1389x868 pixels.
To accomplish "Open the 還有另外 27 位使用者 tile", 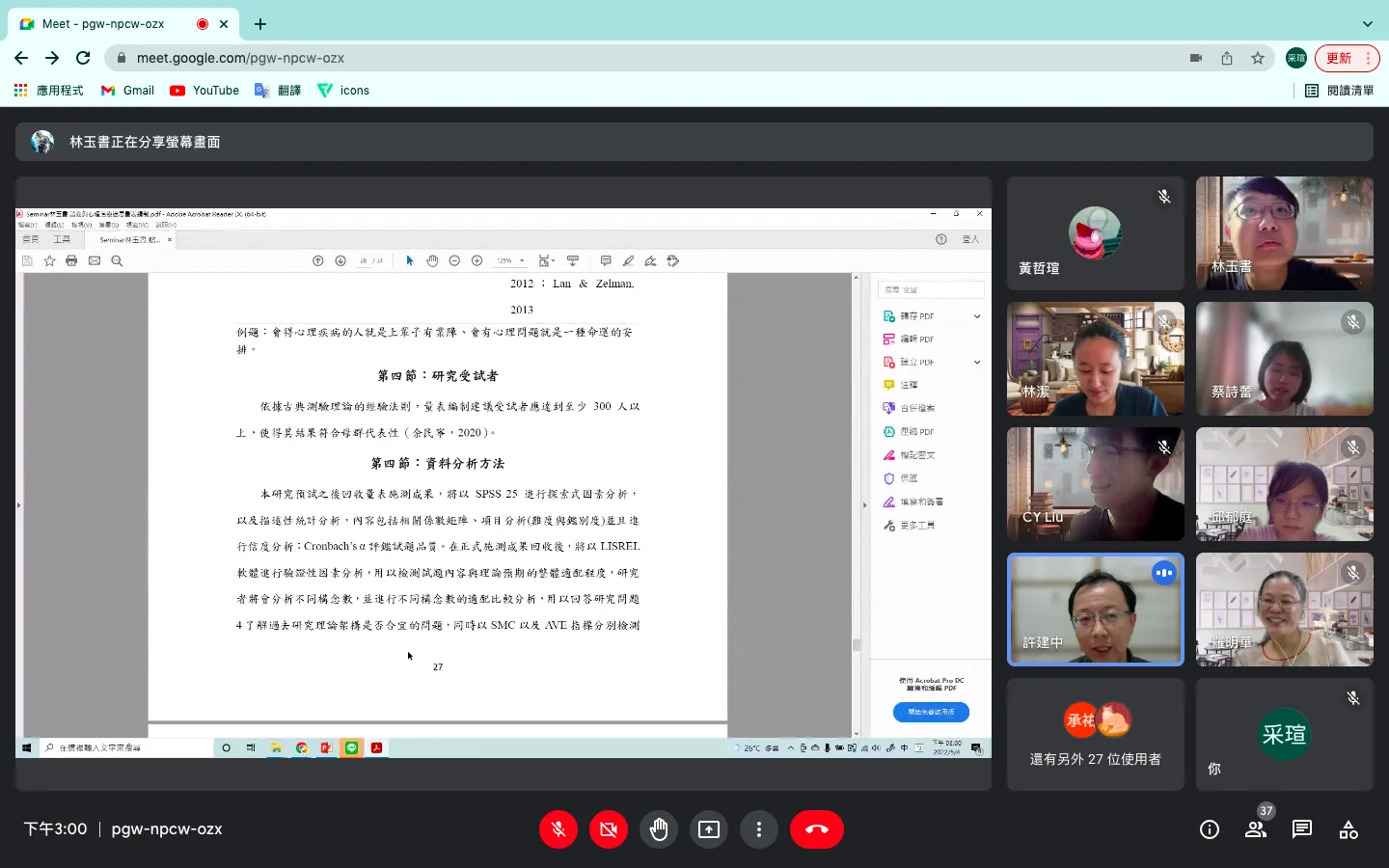I will click(1096, 735).
